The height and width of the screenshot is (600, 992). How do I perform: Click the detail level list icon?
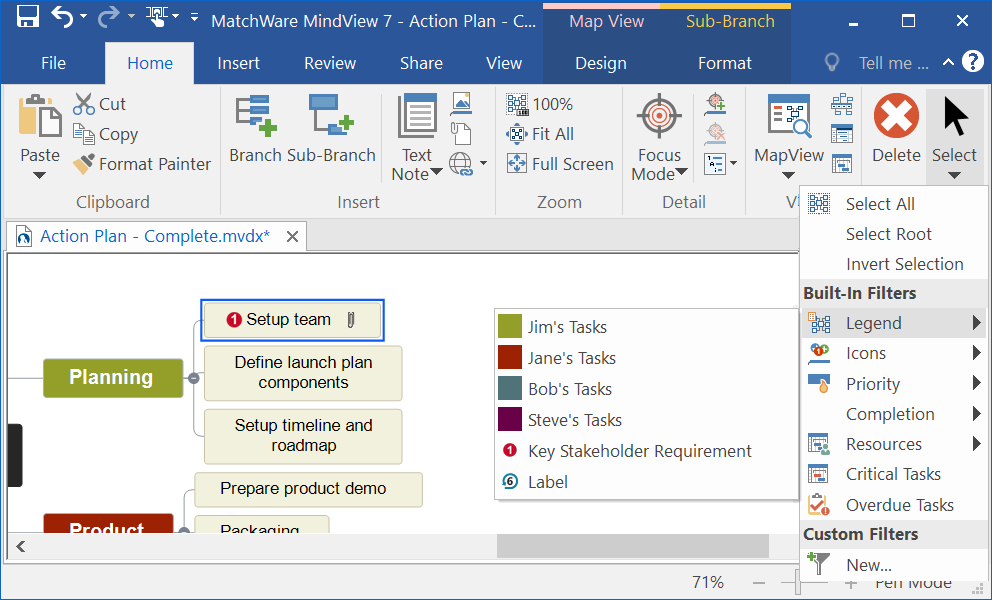point(714,164)
